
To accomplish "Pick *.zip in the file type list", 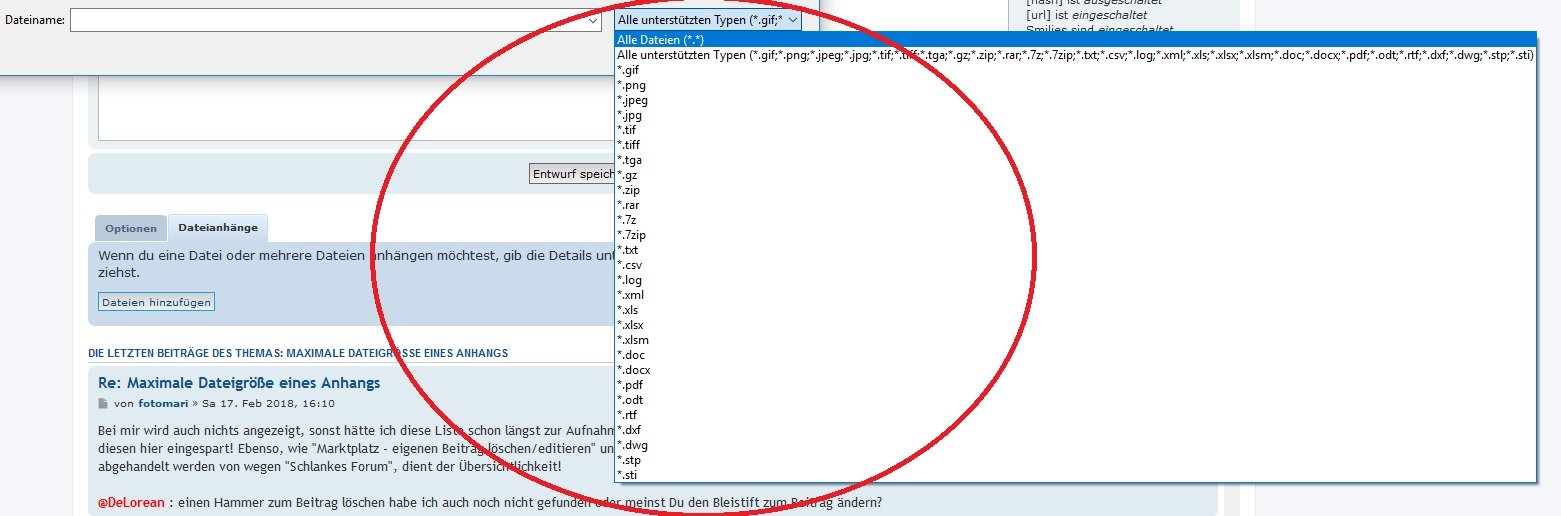I will coord(629,190).
